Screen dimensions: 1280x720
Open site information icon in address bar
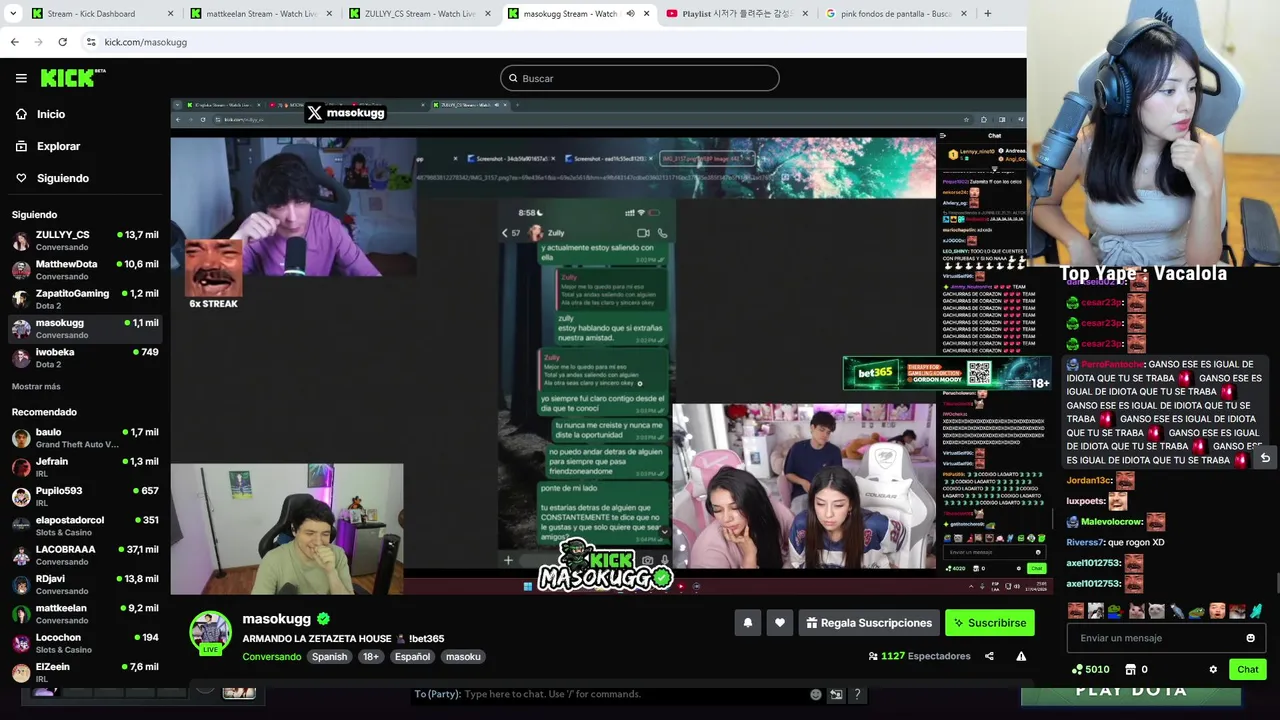pos(91,42)
